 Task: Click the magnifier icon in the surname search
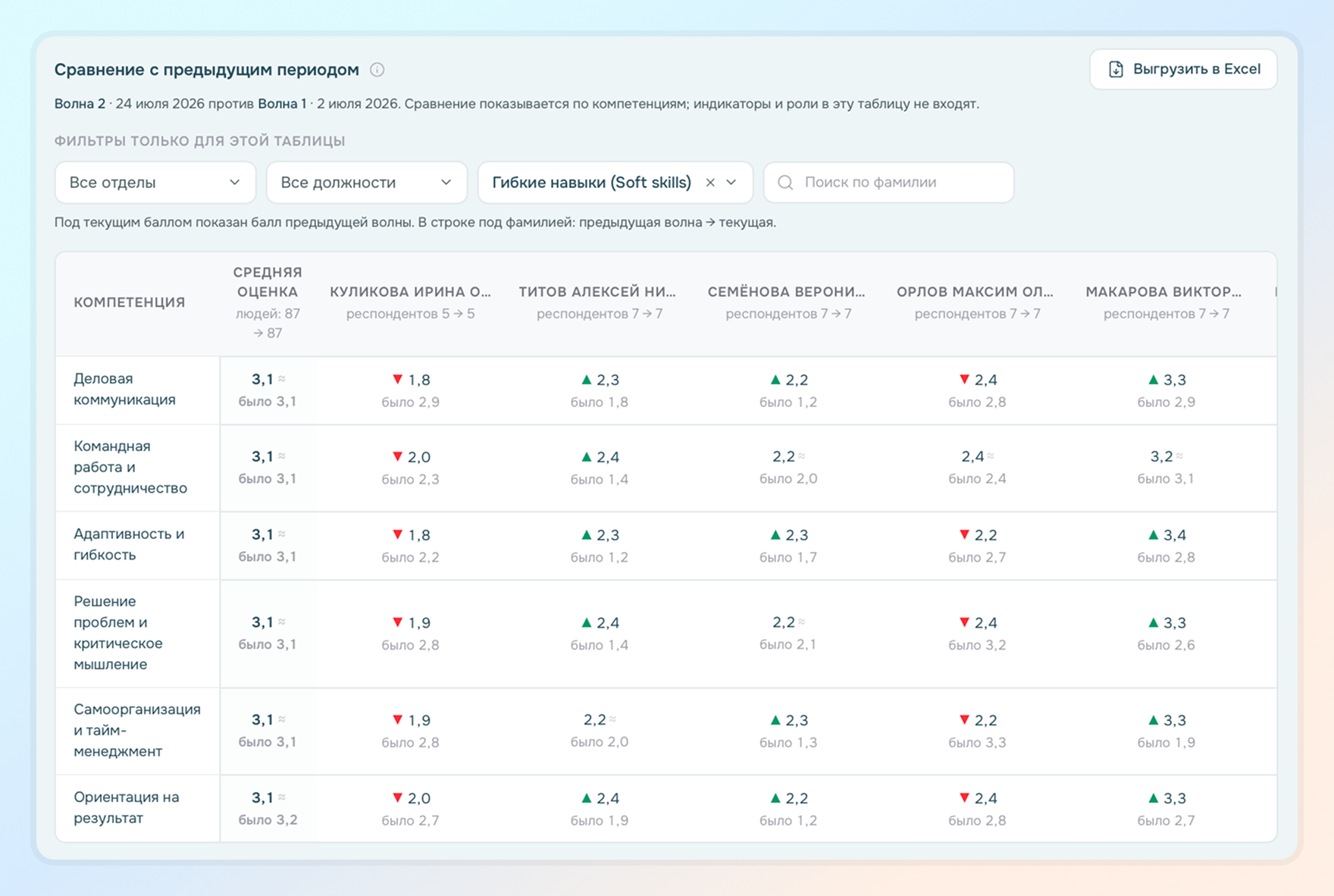[785, 183]
